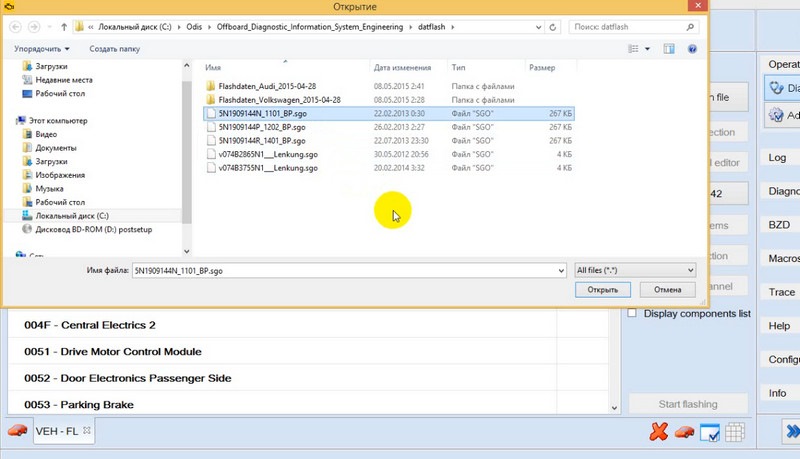The image size is (800, 459).
Task: Go up one folder level with up arrow
Action: 64,27
